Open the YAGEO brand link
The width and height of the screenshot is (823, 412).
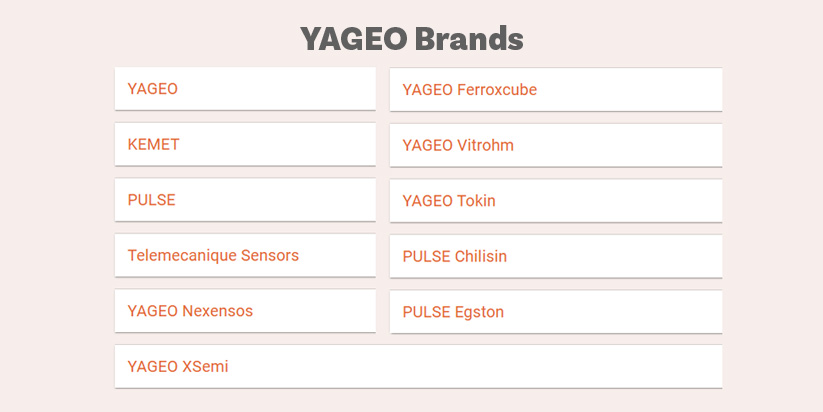(153, 89)
